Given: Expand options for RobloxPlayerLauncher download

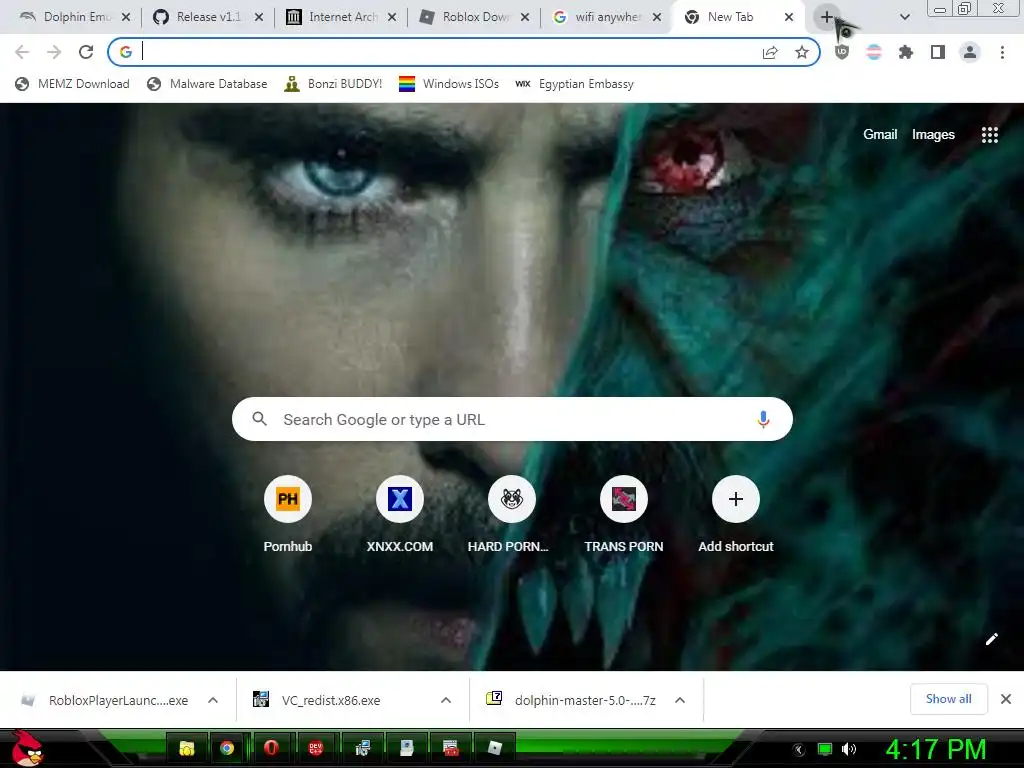Looking at the screenshot, I should click(213, 700).
